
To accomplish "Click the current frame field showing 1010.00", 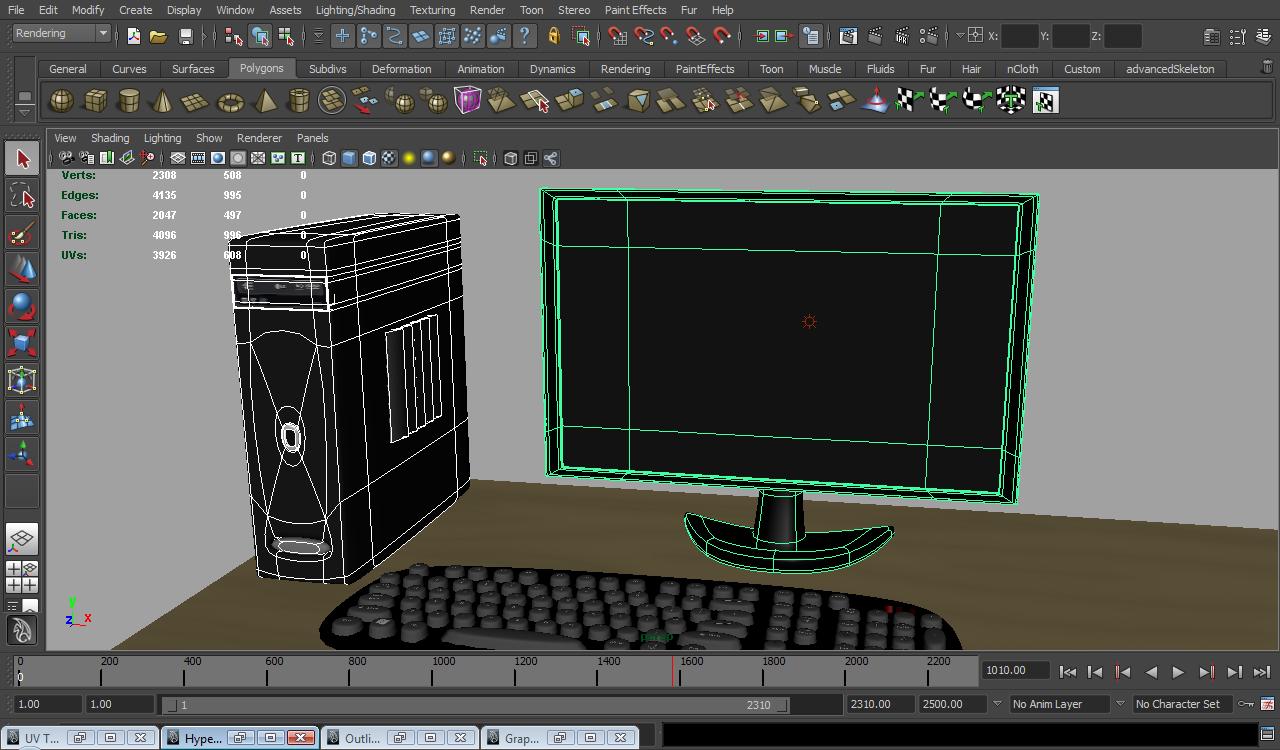I will [x=1015, y=671].
